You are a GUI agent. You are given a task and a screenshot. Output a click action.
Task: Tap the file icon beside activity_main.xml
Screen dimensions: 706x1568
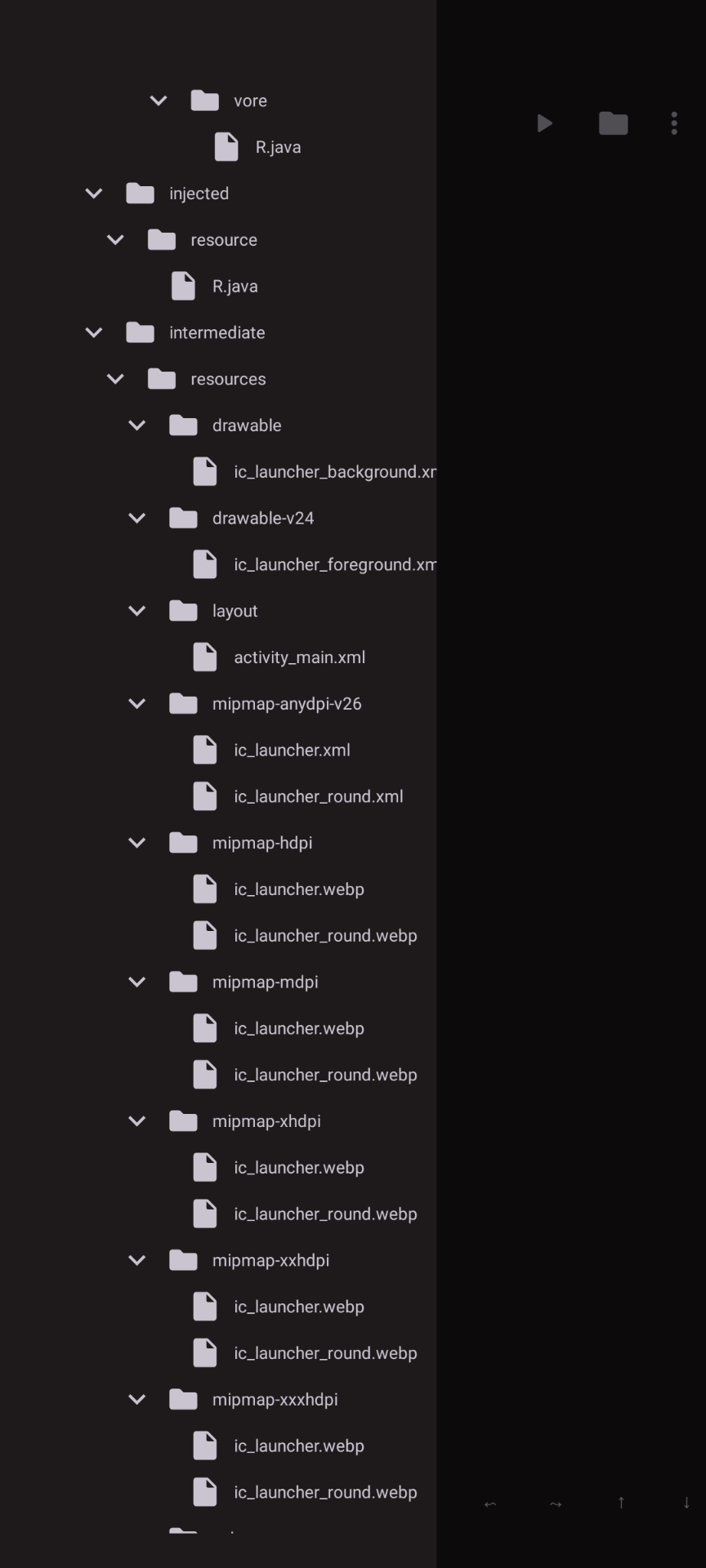point(205,657)
